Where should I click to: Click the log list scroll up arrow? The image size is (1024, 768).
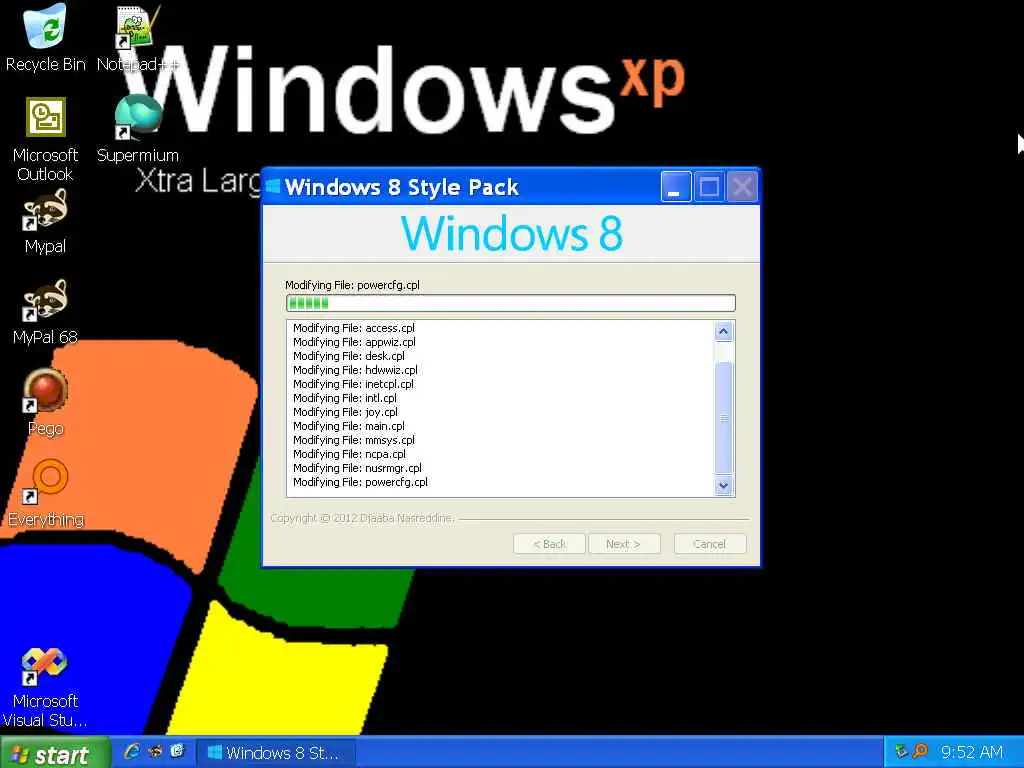click(723, 332)
